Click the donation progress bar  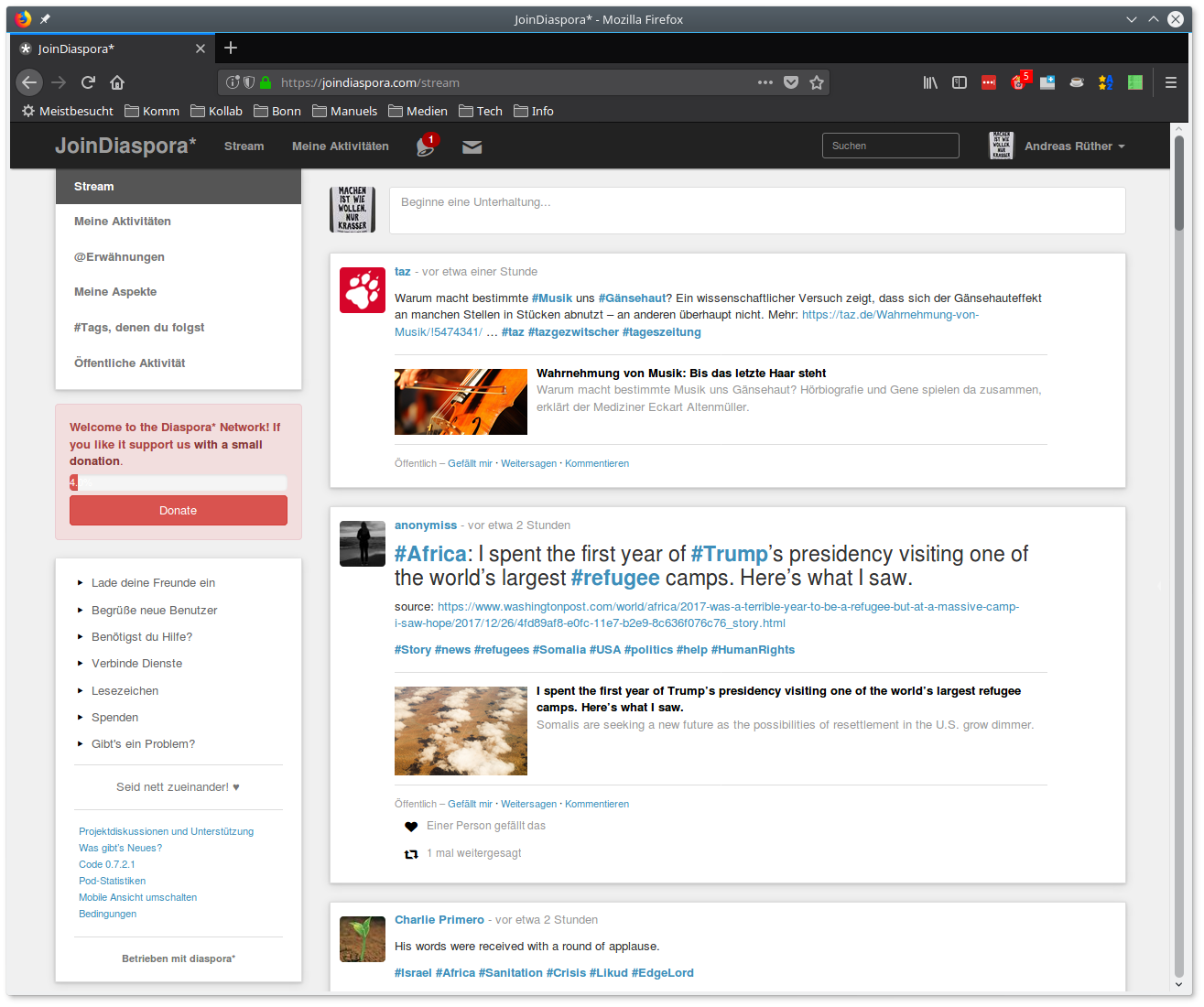tap(179, 482)
